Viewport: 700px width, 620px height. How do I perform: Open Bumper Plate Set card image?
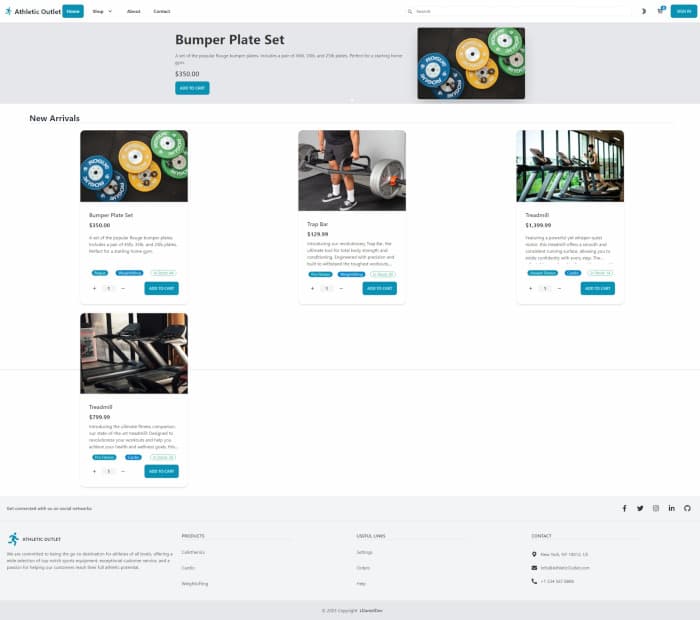click(134, 166)
